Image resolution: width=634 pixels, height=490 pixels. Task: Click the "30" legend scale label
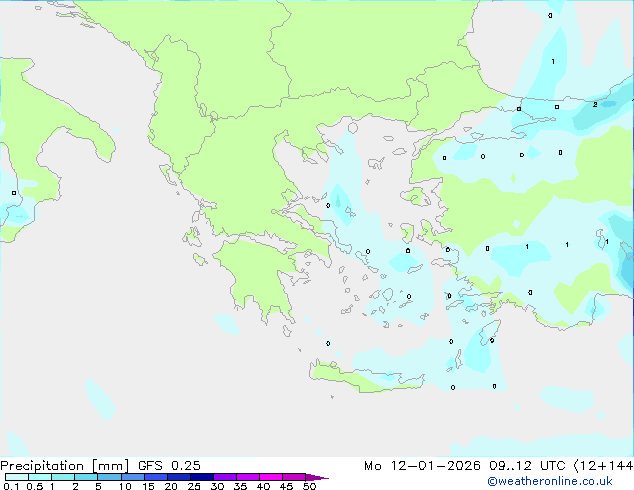(217, 486)
